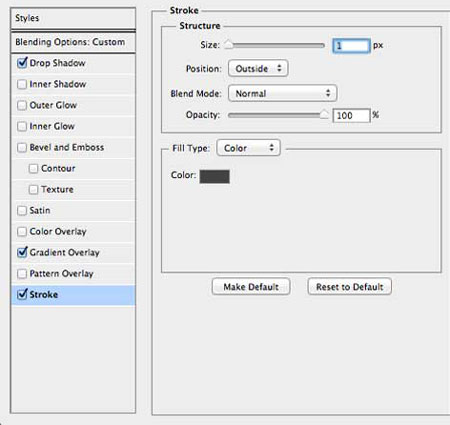Select the Stroke label in styles list

(x=44, y=294)
